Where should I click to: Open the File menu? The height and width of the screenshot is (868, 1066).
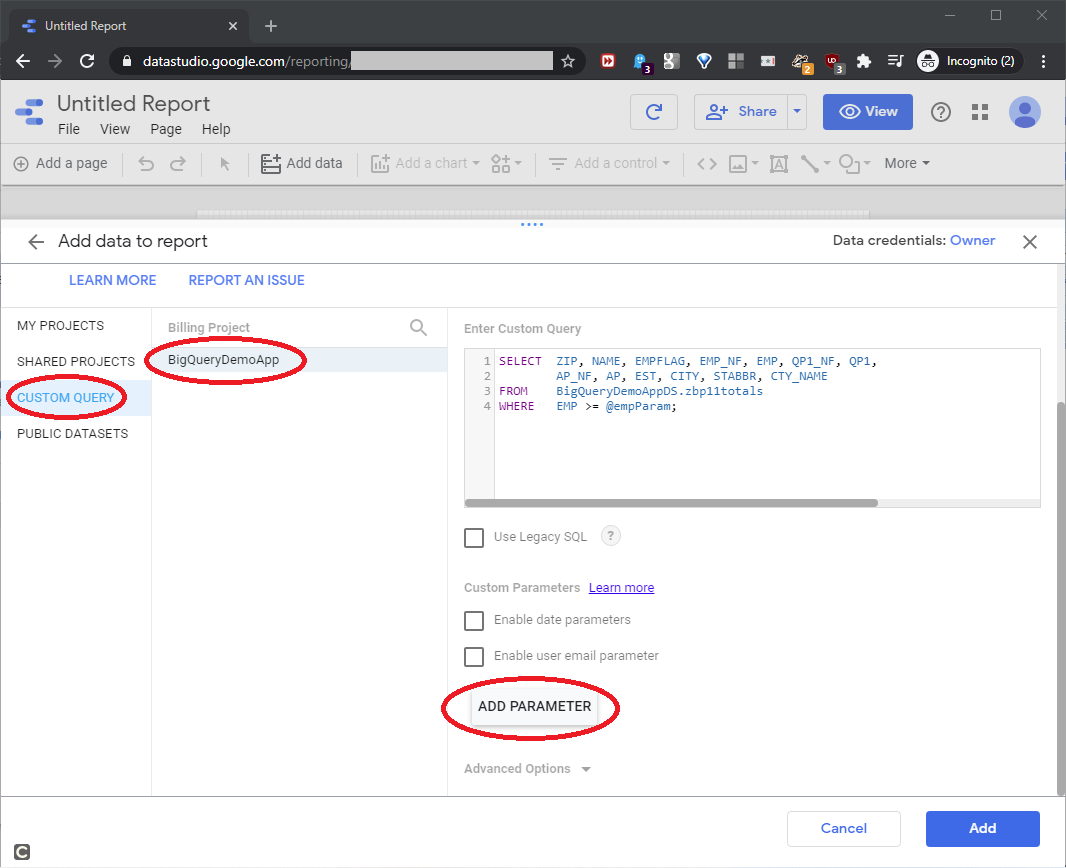pos(69,129)
